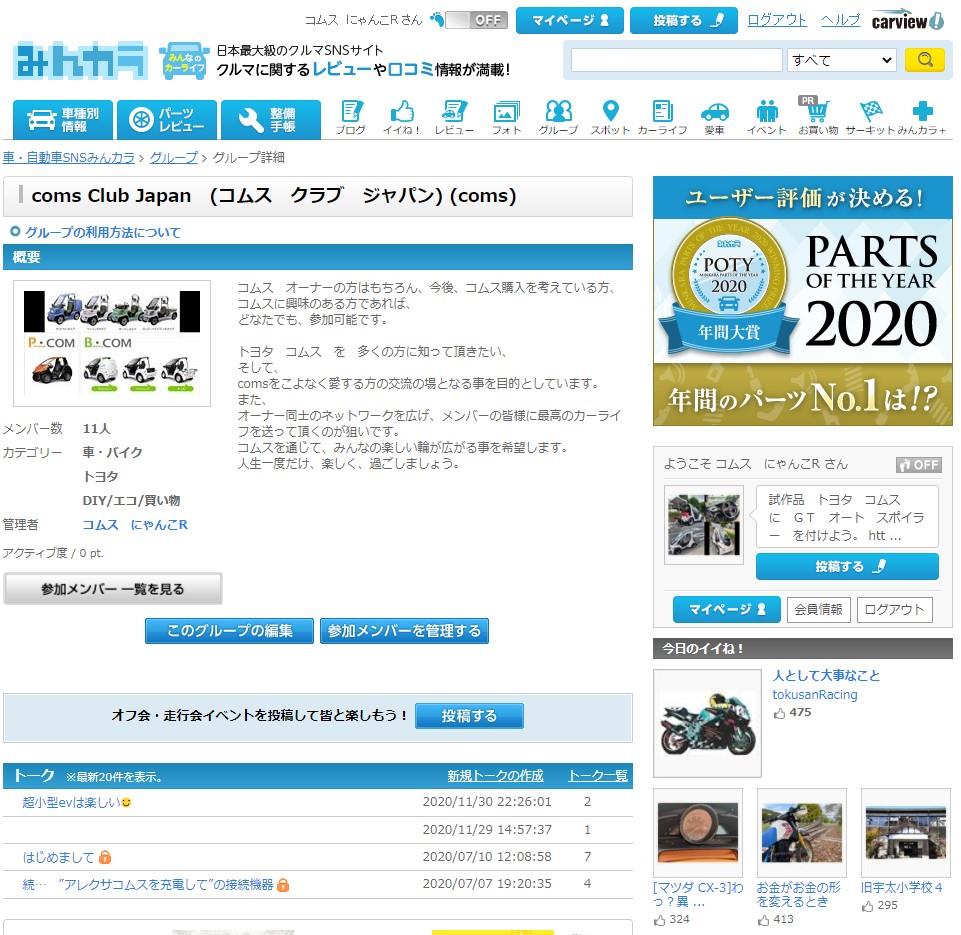This screenshot has width=961, height=935.
Task: Open the レビュー (Review) nav icon
Action: (454, 118)
